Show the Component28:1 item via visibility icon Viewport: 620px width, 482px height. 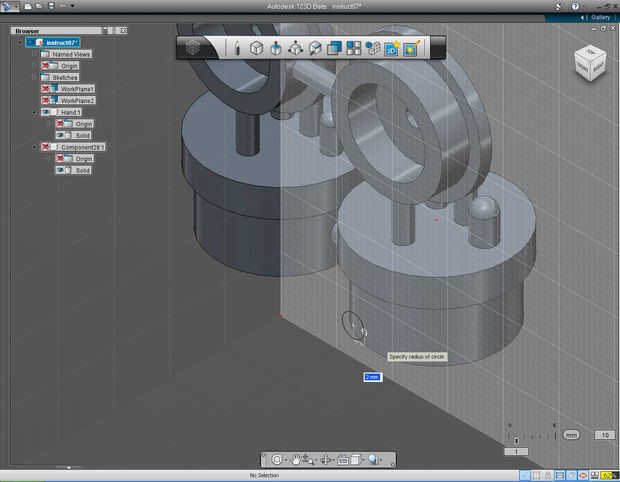[46, 147]
